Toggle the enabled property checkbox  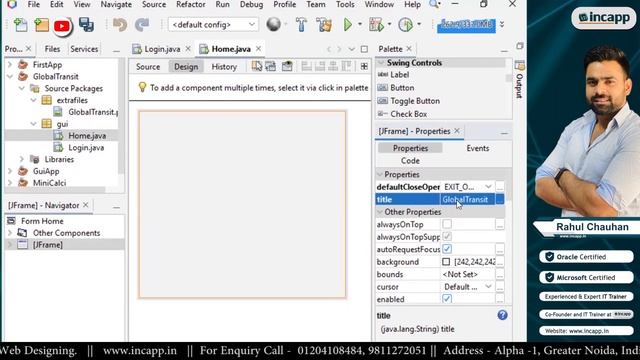(447, 299)
